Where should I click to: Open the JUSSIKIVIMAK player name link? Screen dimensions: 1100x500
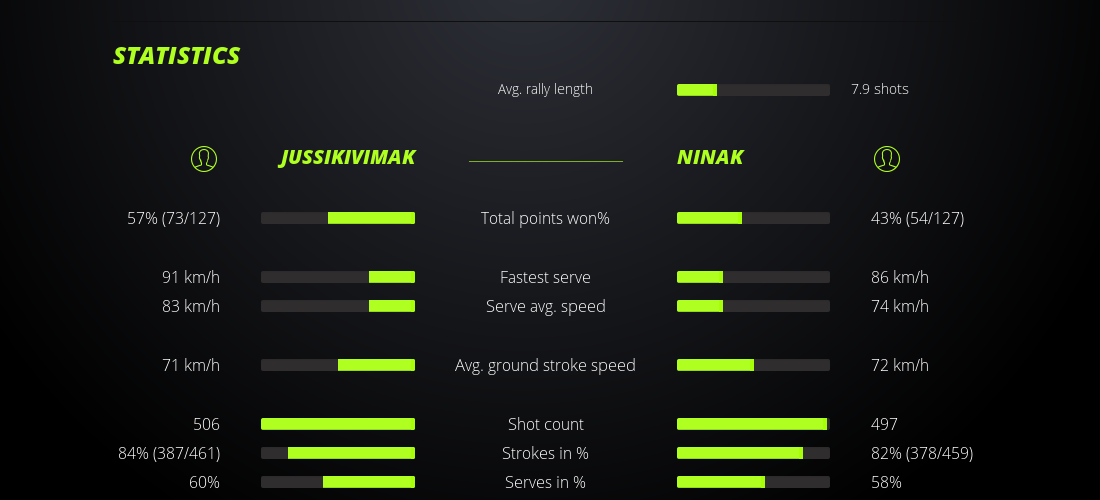coord(347,158)
